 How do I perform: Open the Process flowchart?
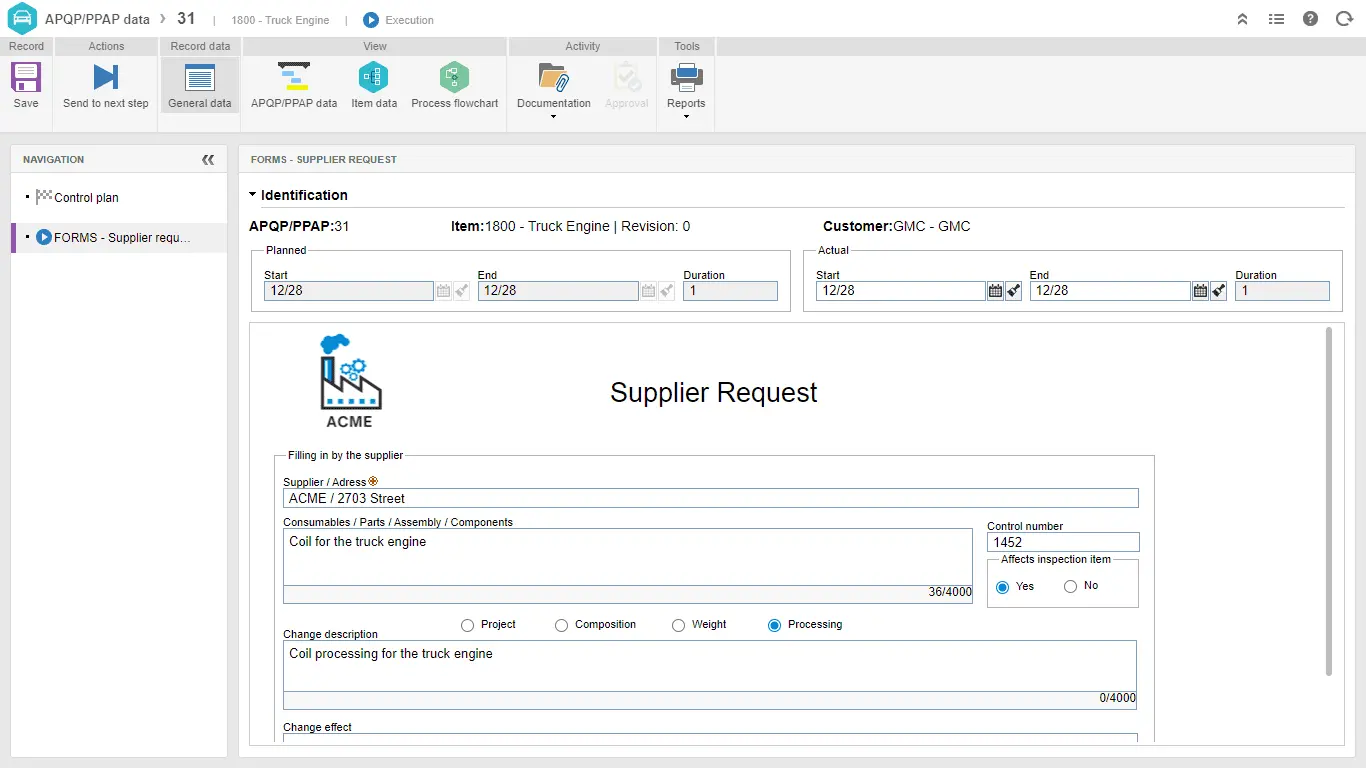(x=454, y=78)
